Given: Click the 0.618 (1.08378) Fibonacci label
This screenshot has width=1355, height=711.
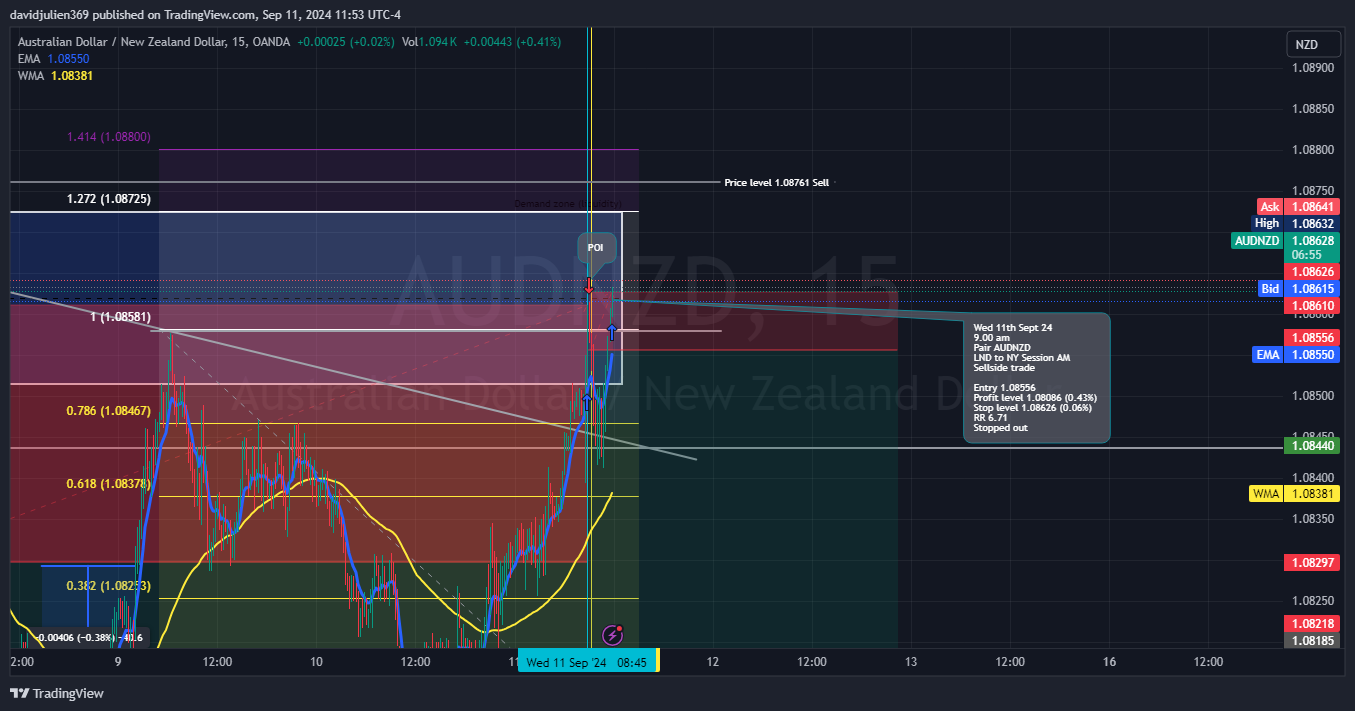Looking at the screenshot, I should 109,484.
